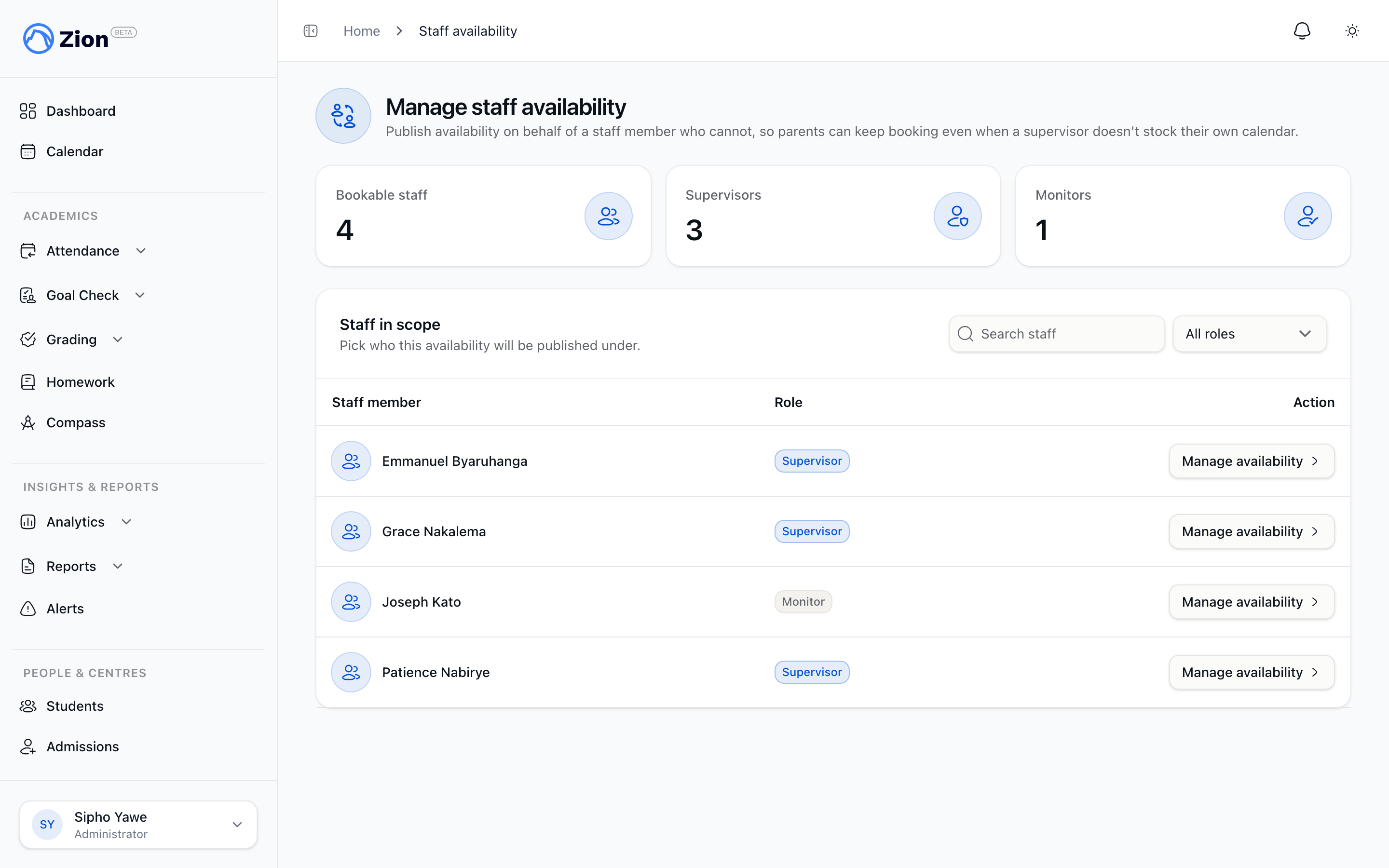Click the Staff member column header

(x=377, y=403)
